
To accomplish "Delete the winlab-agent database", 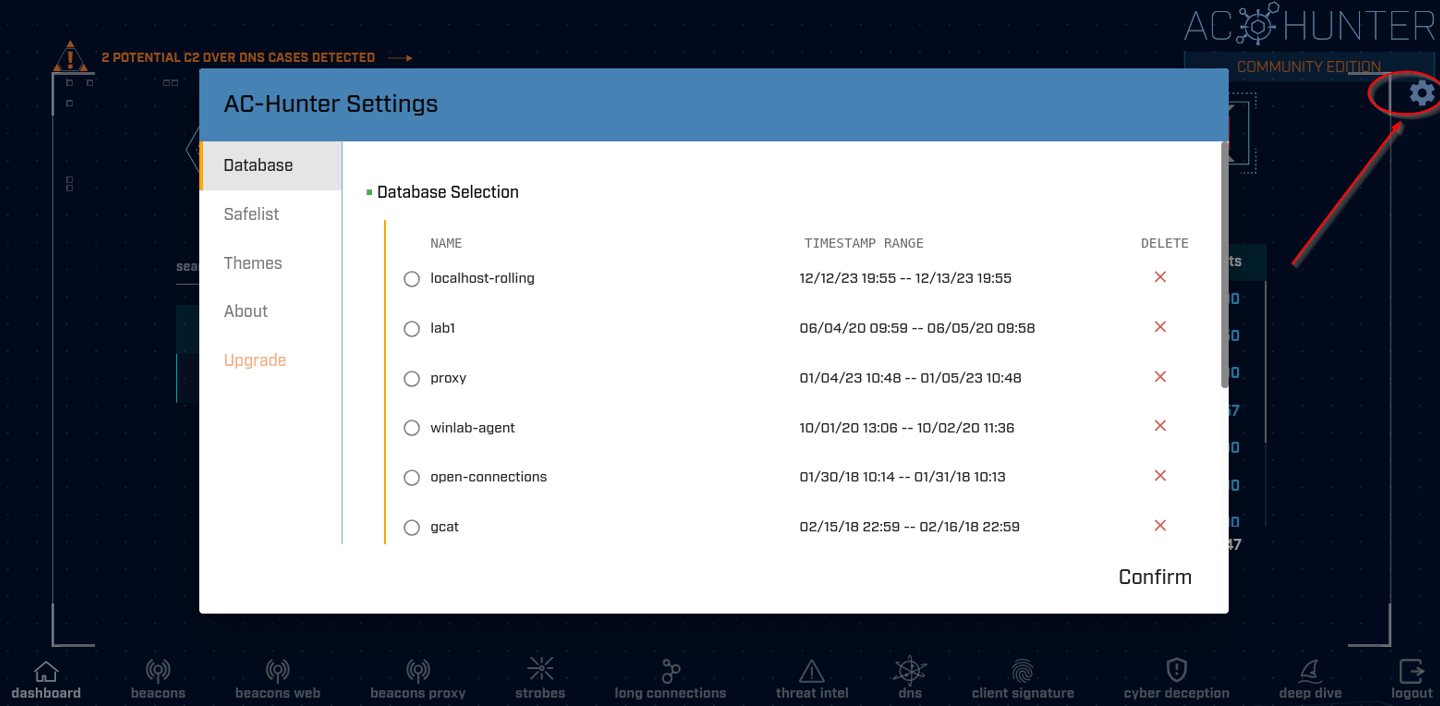I will tap(1160, 426).
